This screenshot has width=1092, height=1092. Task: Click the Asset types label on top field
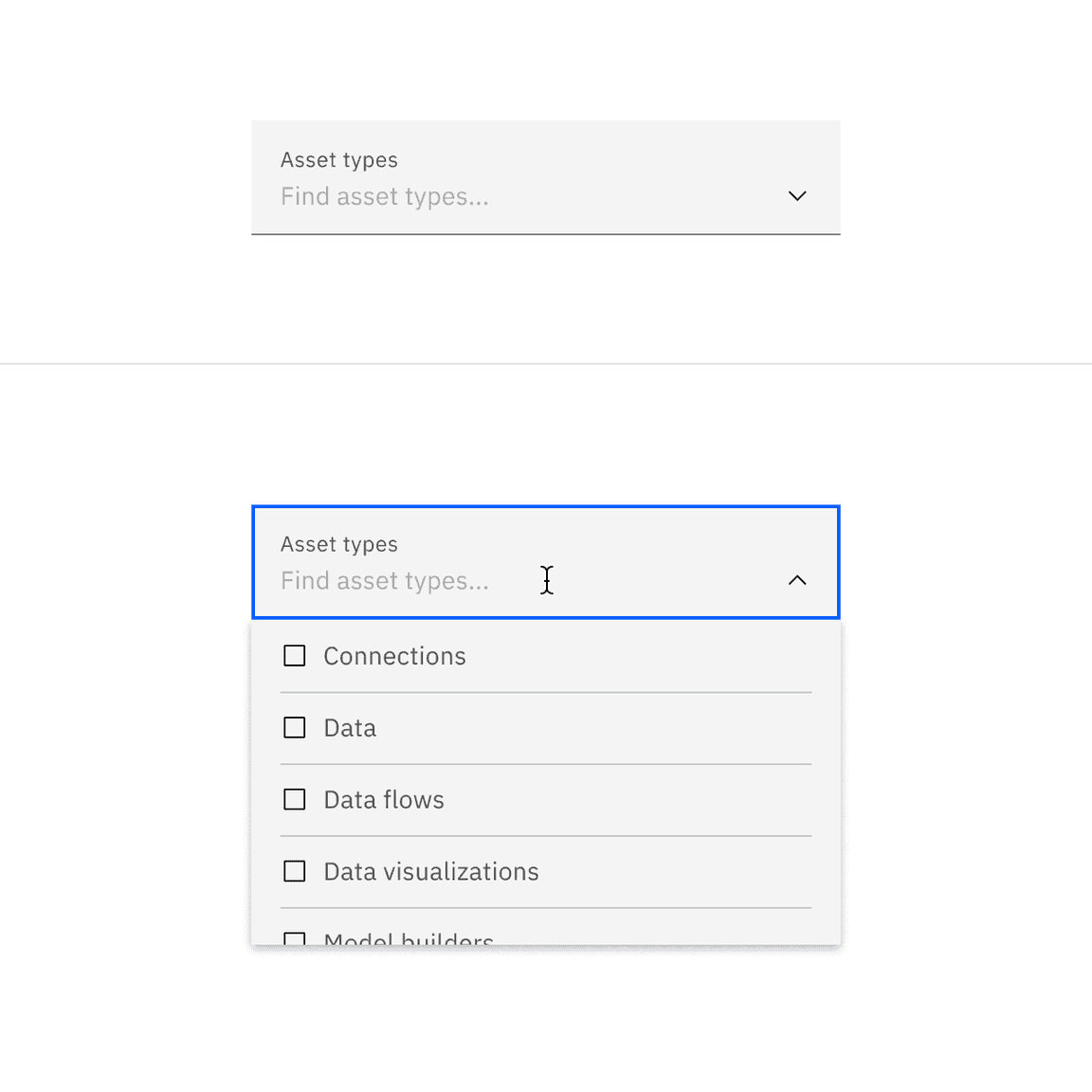(x=338, y=159)
